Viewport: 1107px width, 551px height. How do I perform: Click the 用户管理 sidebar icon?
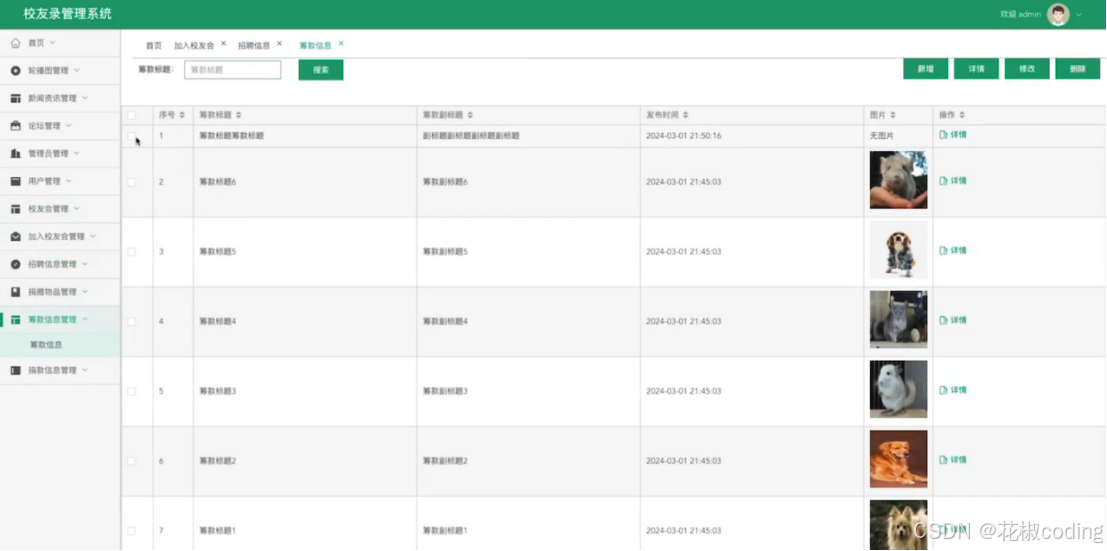click(16, 182)
